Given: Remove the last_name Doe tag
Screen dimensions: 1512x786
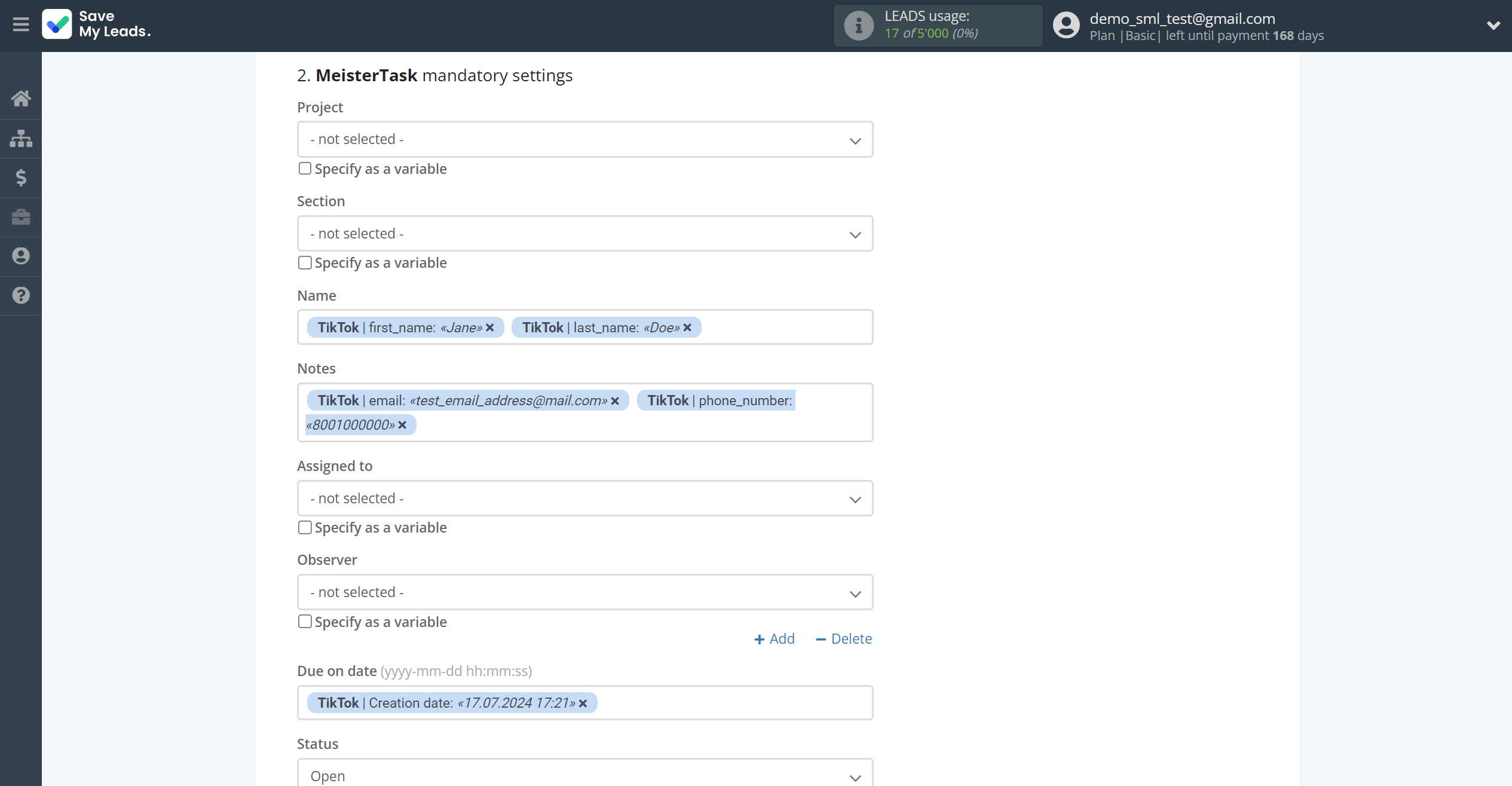Looking at the screenshot, I should 687,328.
